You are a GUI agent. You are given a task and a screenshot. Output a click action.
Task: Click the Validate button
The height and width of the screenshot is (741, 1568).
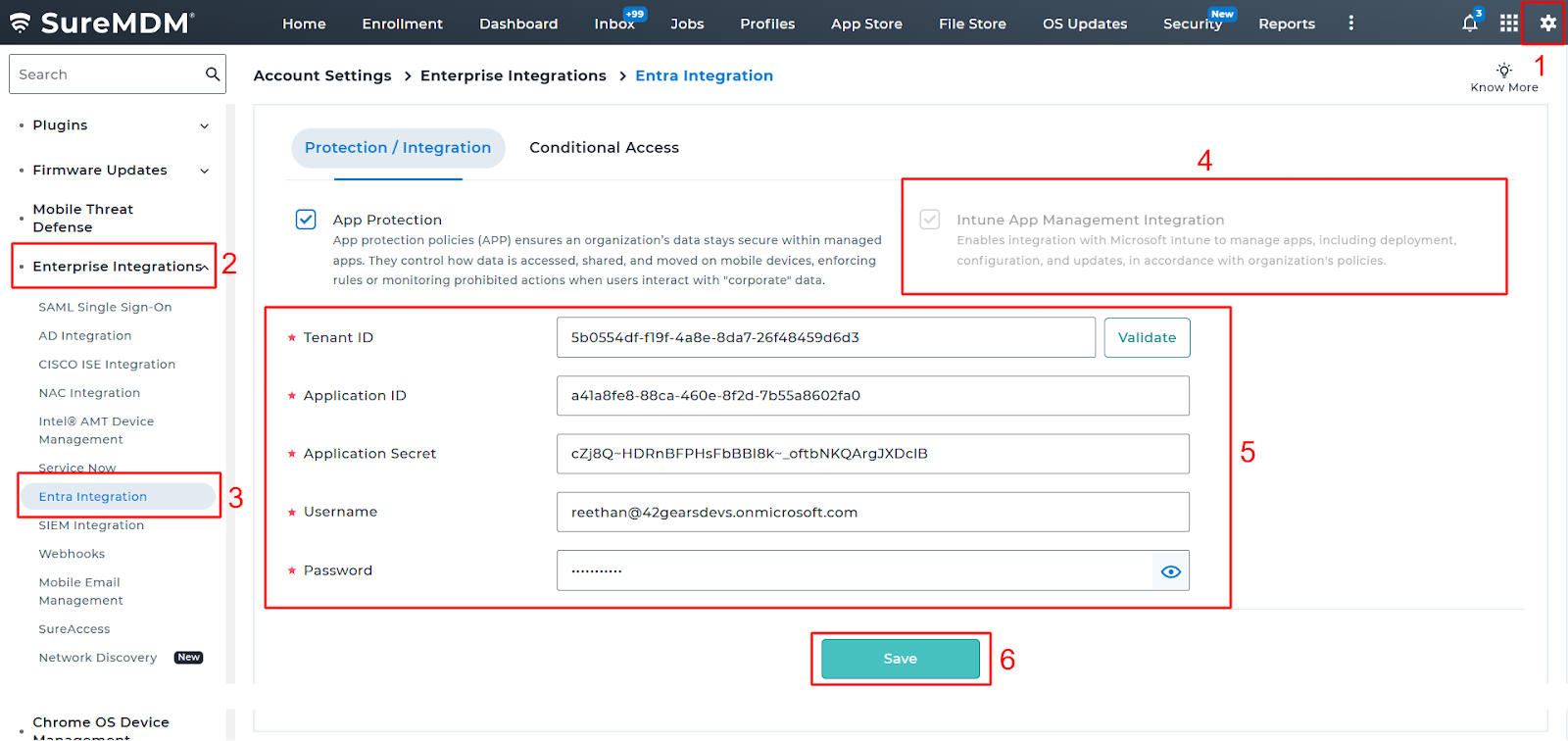[x=1147, y=337]
